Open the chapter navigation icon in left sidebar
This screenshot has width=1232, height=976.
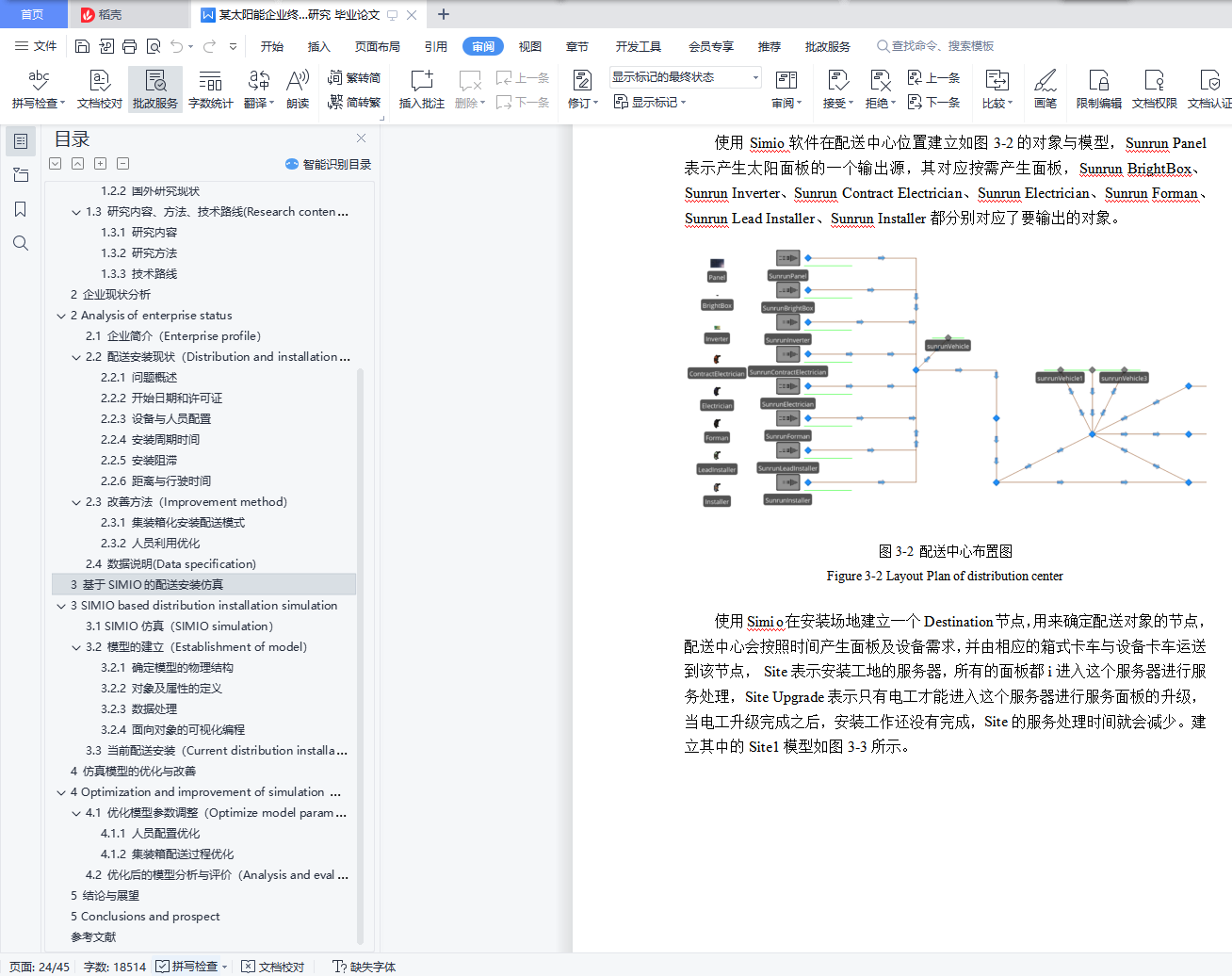pos(21,175)
